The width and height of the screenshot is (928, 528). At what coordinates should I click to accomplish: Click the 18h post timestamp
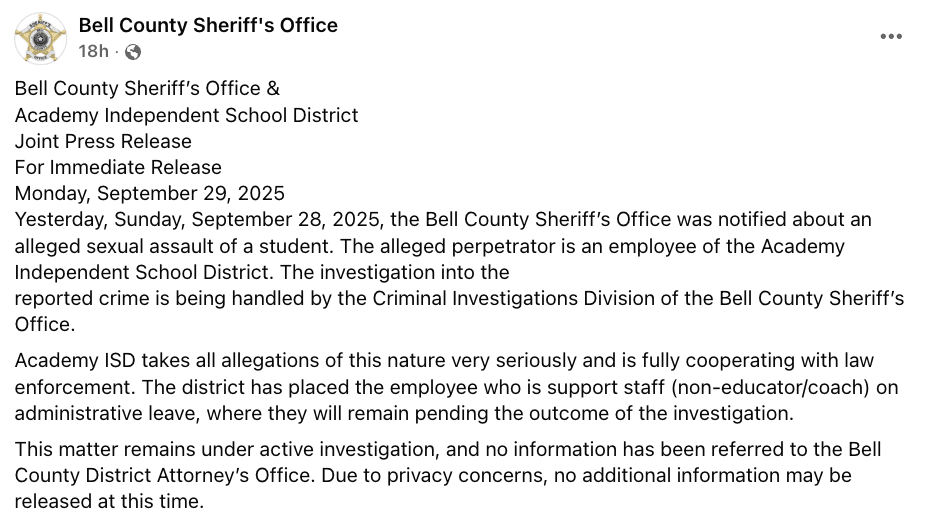tap(93, 51)
